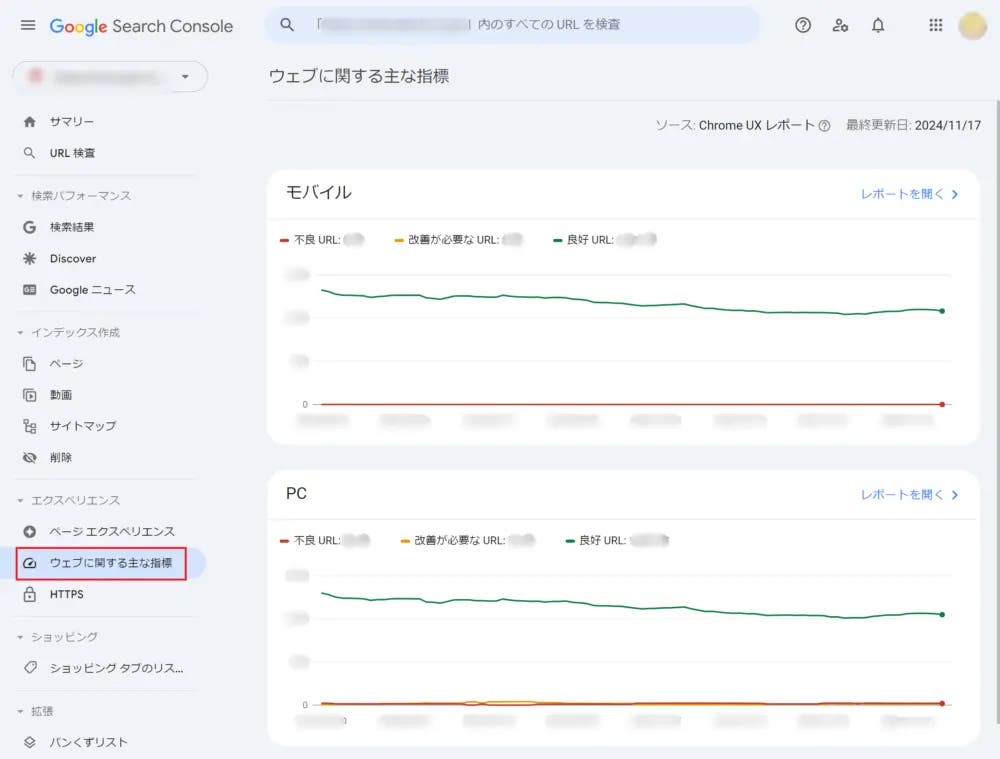Click the モバイル 改善が必要な URL legend
This screenshot has height=759, width=1000.
tap(459, 240)
